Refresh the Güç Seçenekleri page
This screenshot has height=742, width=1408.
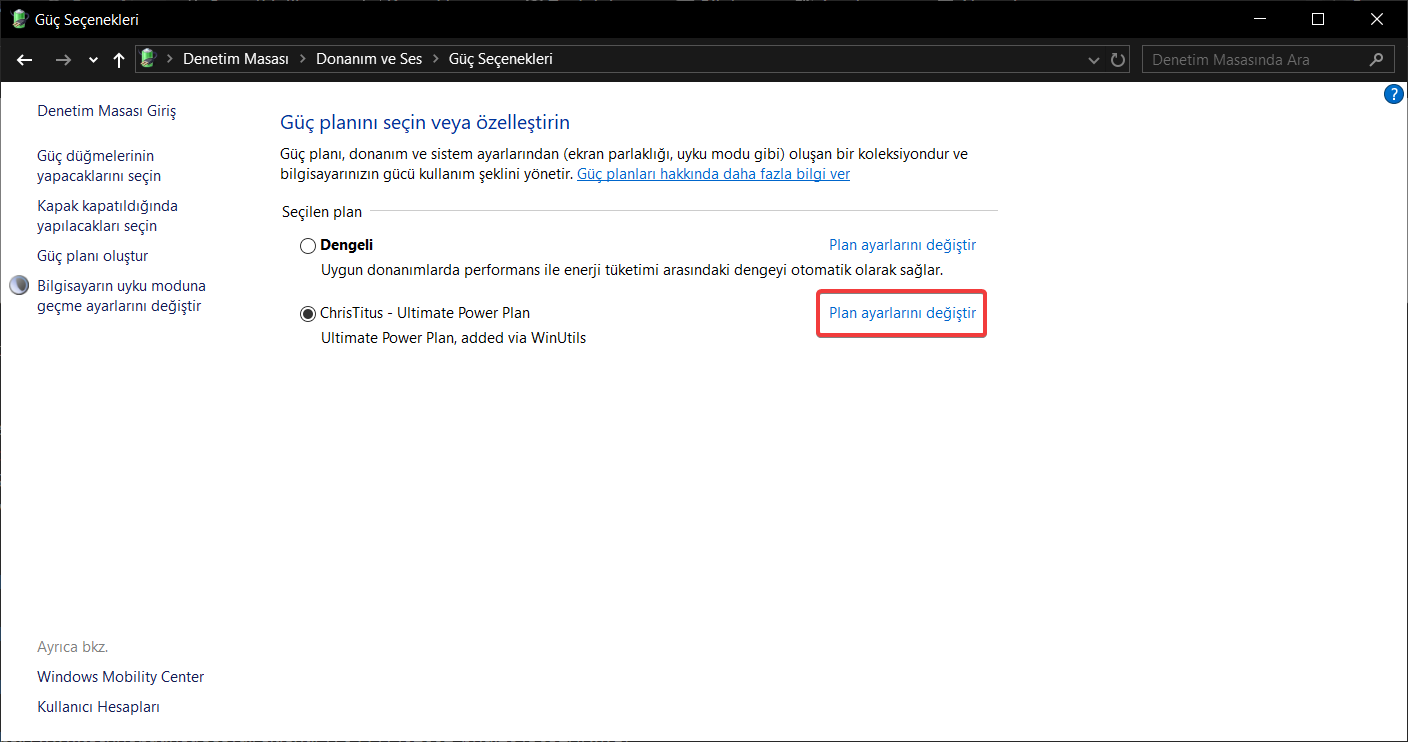coord(1119,60)
